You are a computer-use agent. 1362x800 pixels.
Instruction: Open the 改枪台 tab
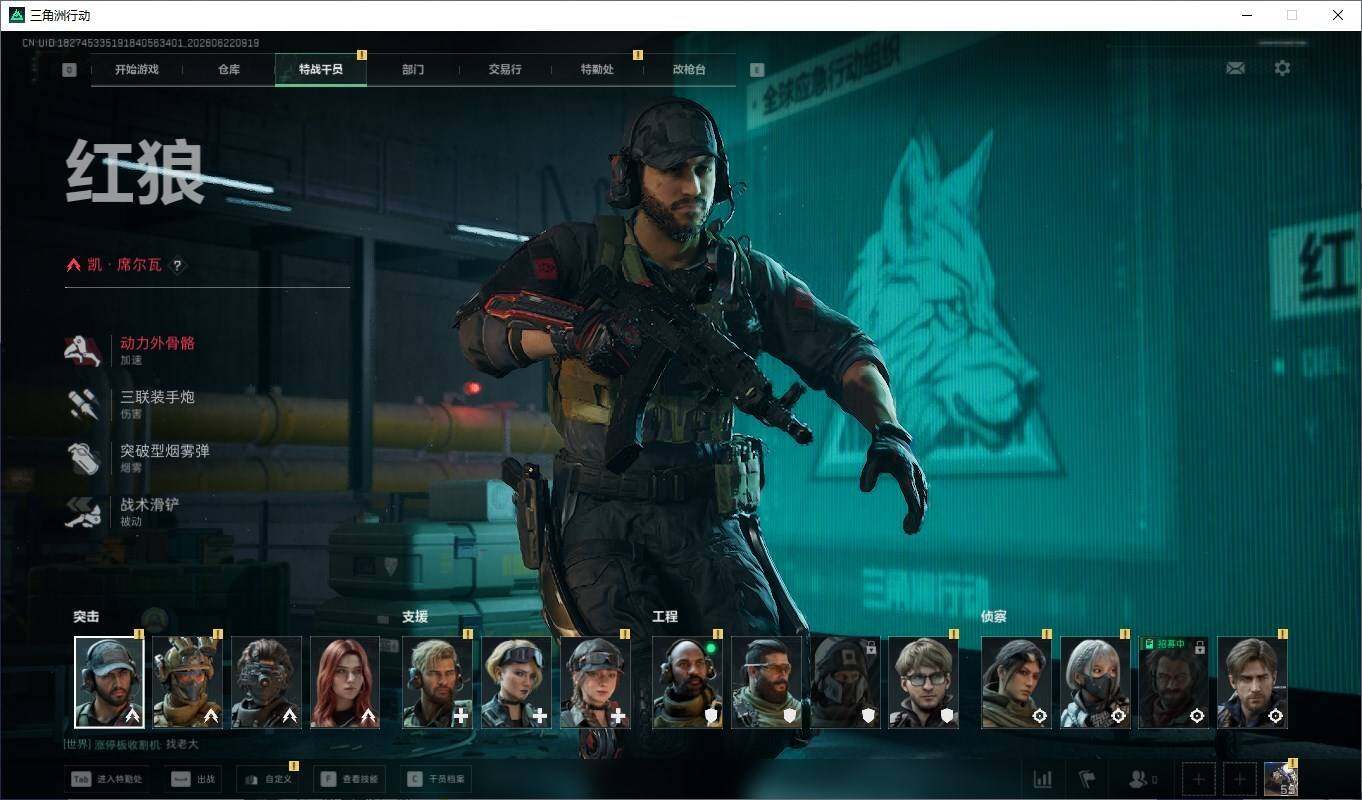click(689, 70)
